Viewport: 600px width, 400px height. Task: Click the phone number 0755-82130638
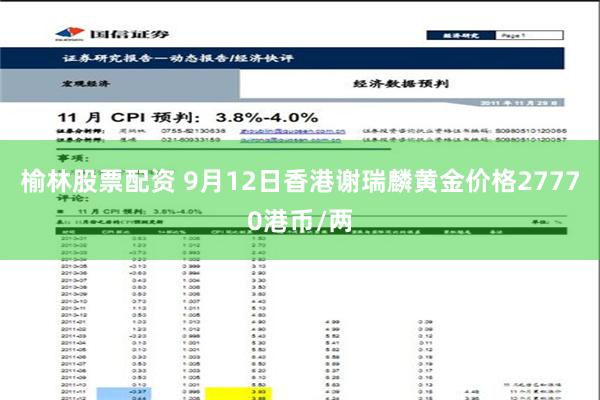[193, 131]
